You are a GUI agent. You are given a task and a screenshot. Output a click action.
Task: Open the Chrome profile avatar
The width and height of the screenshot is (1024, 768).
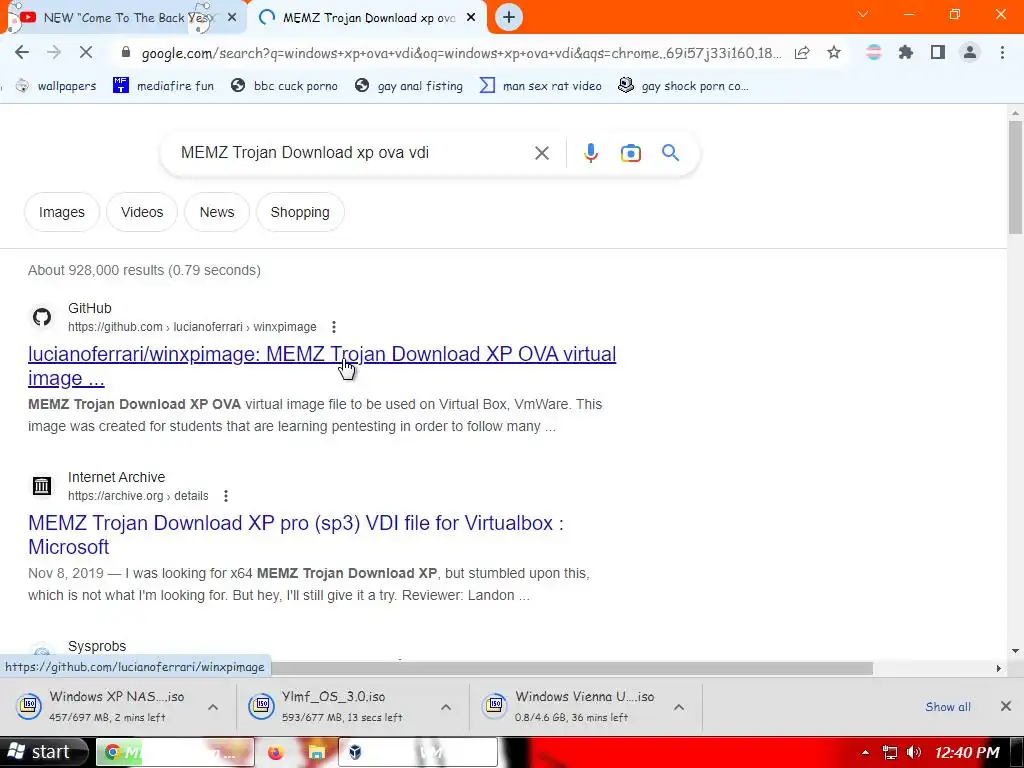pos(970,52)
